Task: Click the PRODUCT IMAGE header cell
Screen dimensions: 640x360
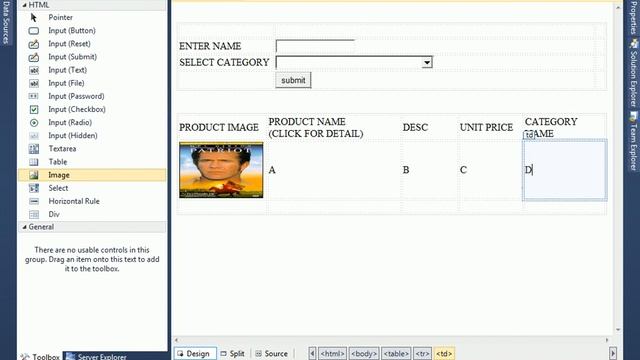Action: coord(222,127)
